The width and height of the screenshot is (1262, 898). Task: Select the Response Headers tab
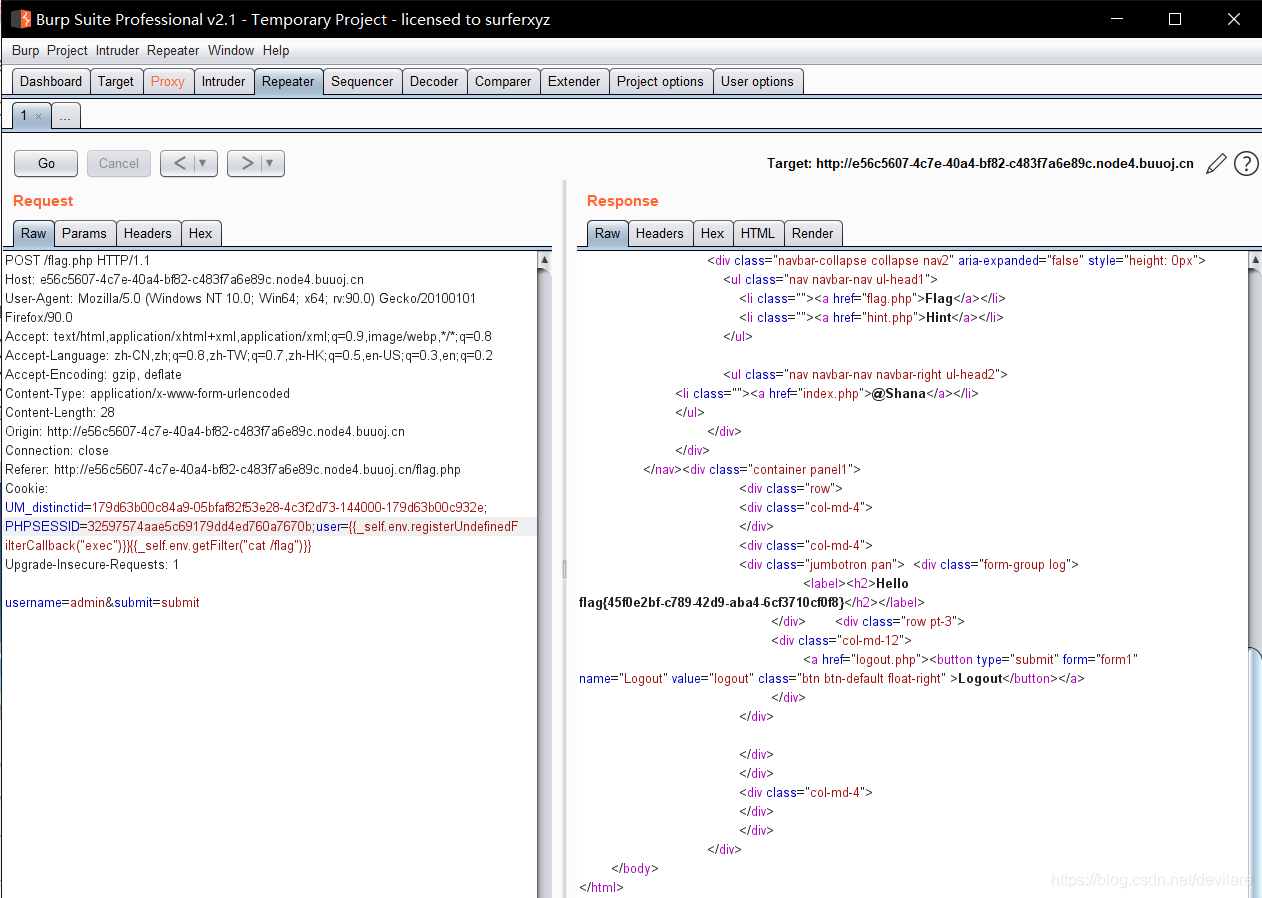[660, 233]
